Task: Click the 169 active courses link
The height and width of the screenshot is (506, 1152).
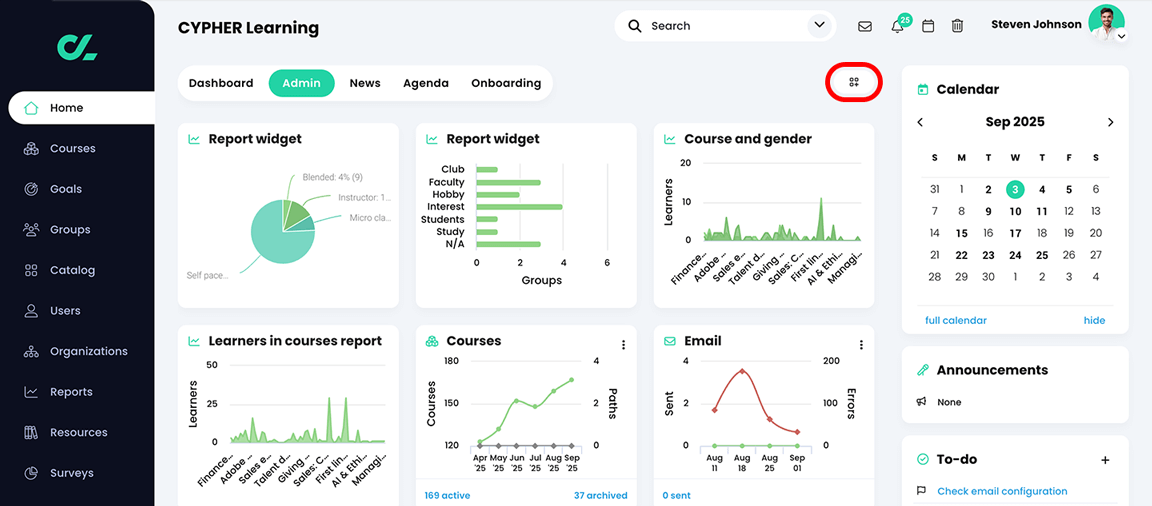Action: click(x=447, y=495)
